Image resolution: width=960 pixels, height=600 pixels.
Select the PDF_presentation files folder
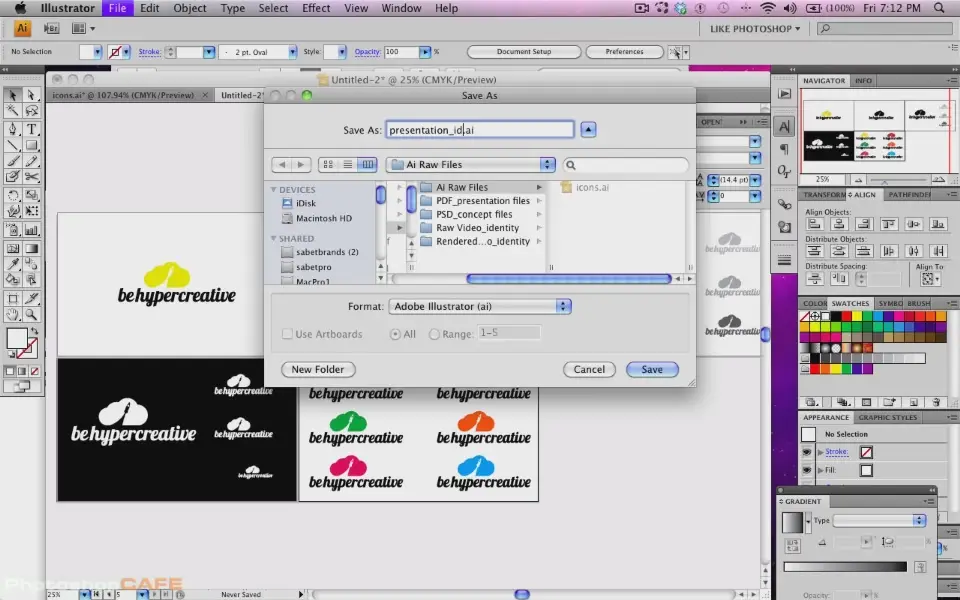click(x=481, y=201)
